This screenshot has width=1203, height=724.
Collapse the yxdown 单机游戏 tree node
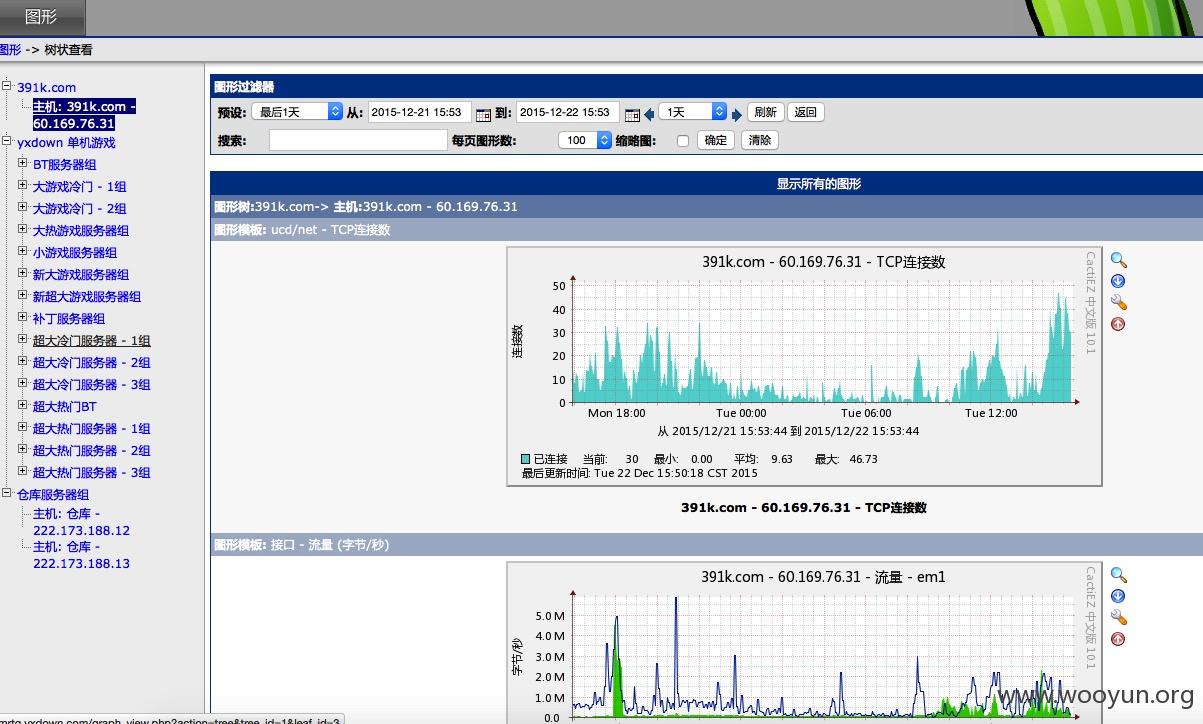tap(6, 141)
